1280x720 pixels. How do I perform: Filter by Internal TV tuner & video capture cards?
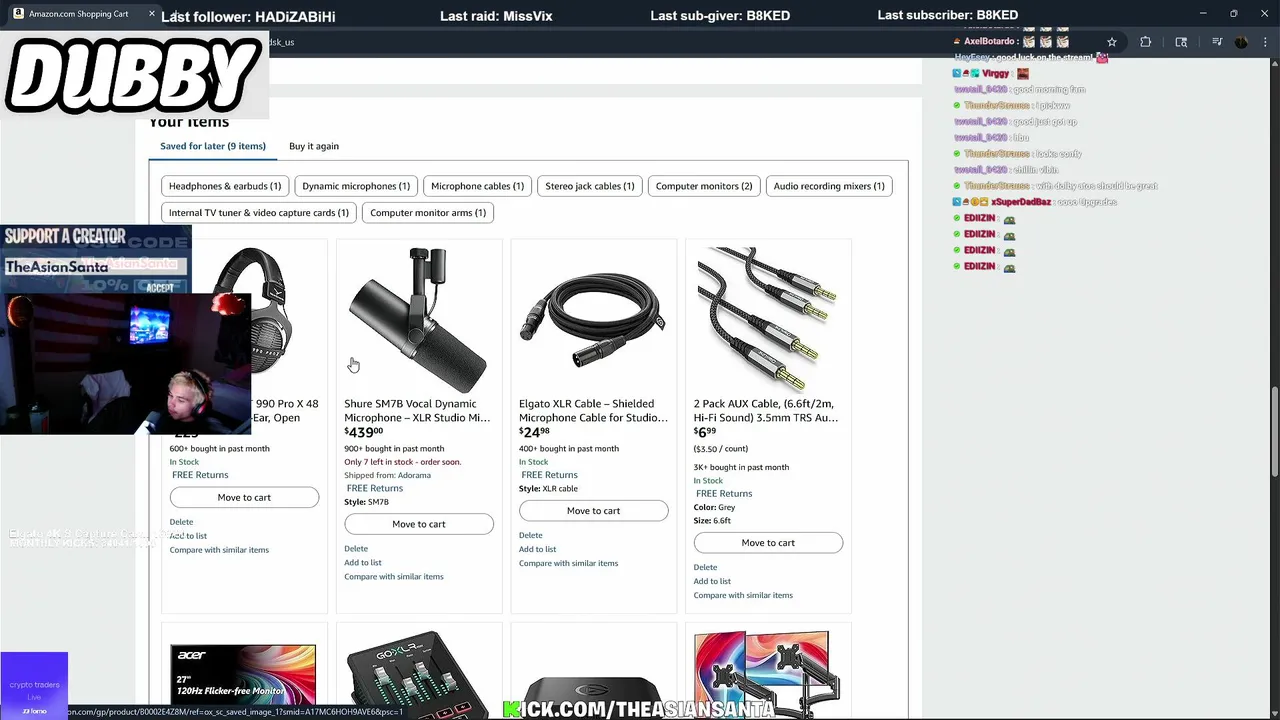(x=259, y=212)
